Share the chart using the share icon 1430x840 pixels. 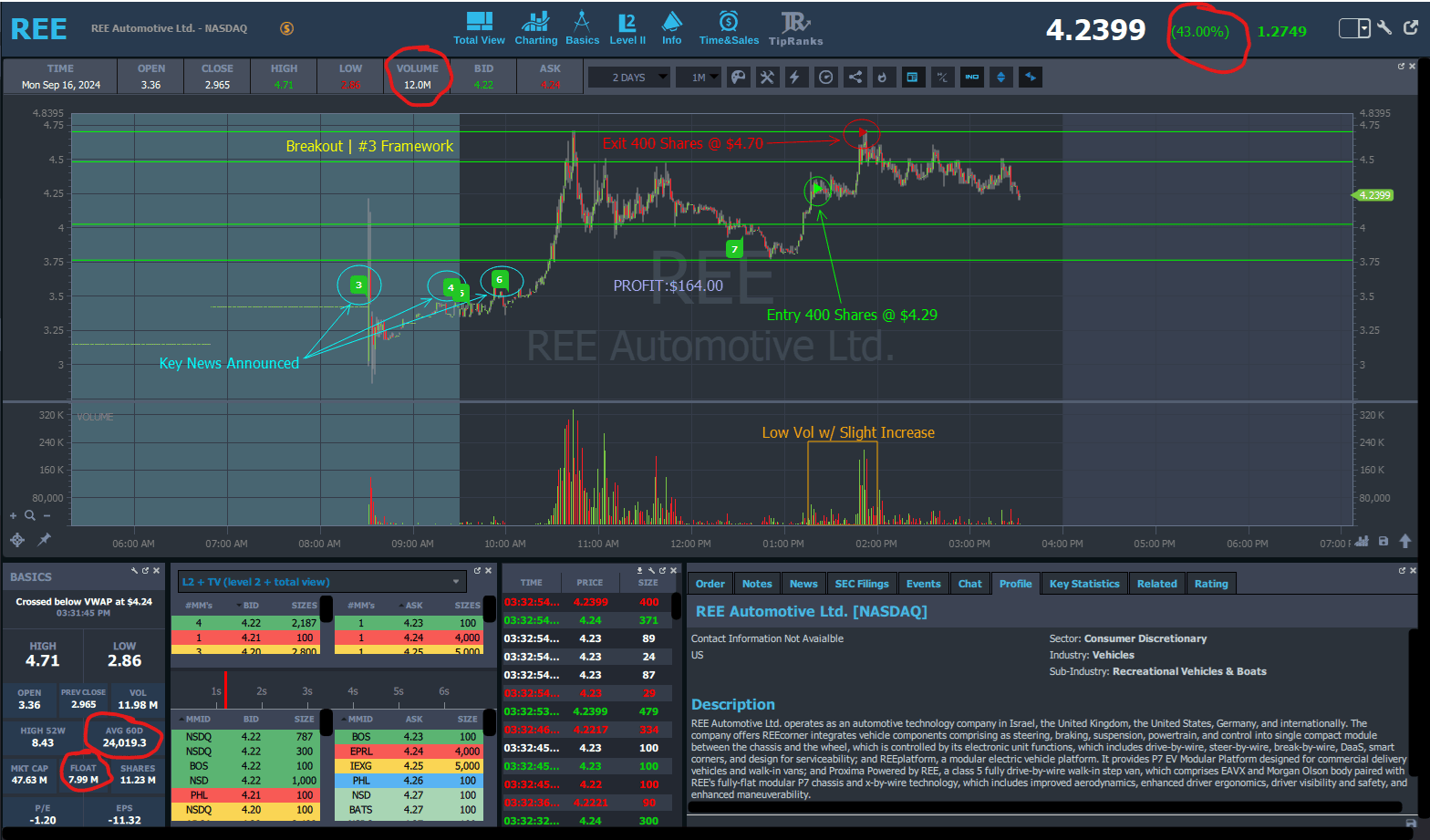point(855,78)
